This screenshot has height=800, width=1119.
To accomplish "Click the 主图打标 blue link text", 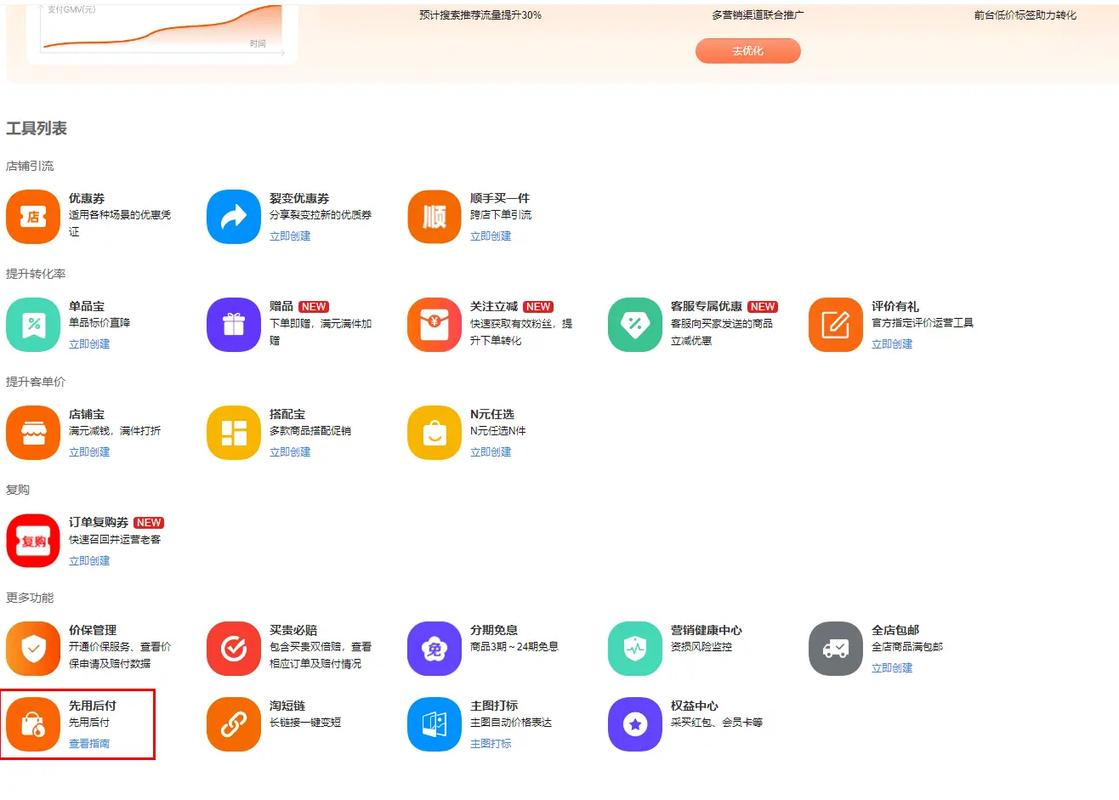I will pyautogui.click(x=490, y=744).
